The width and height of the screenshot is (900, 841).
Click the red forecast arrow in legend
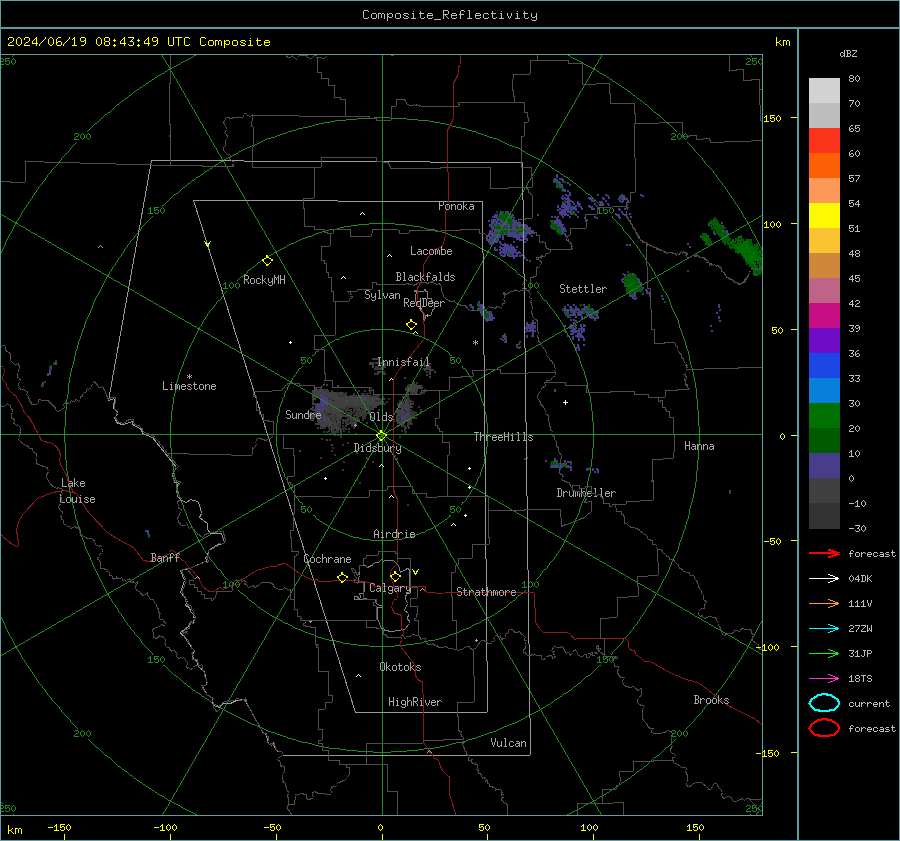[824, 553]
